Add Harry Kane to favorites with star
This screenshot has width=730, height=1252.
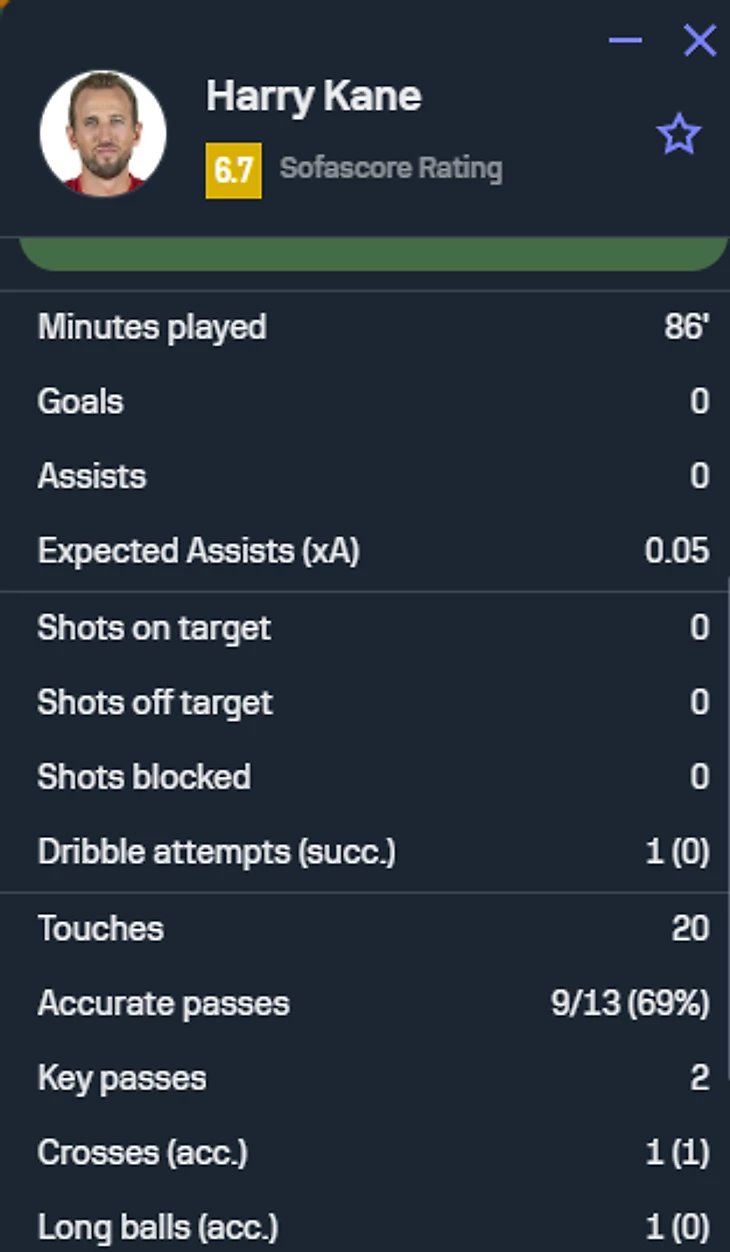coord(679,135)
